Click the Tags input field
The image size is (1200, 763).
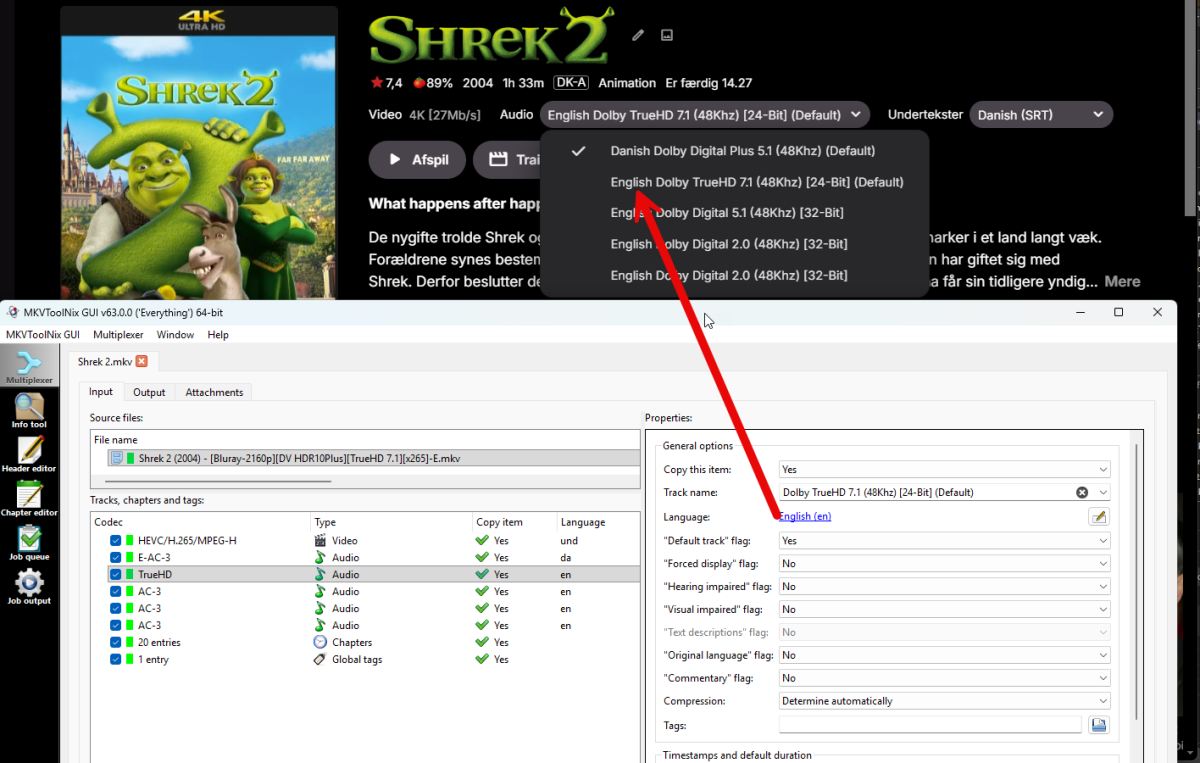click(930, 725)
